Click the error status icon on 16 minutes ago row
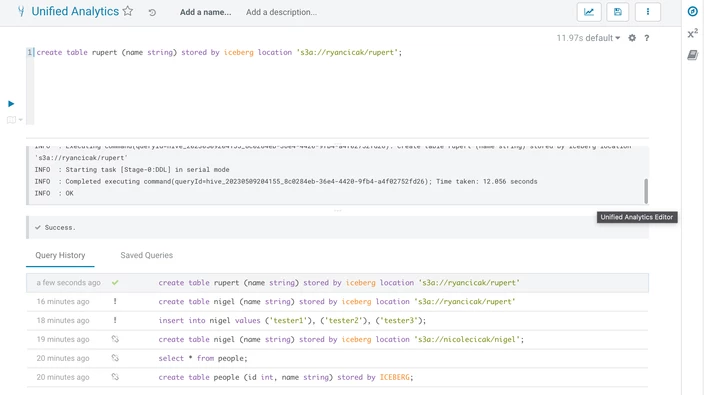 click(x=115, y=301)
